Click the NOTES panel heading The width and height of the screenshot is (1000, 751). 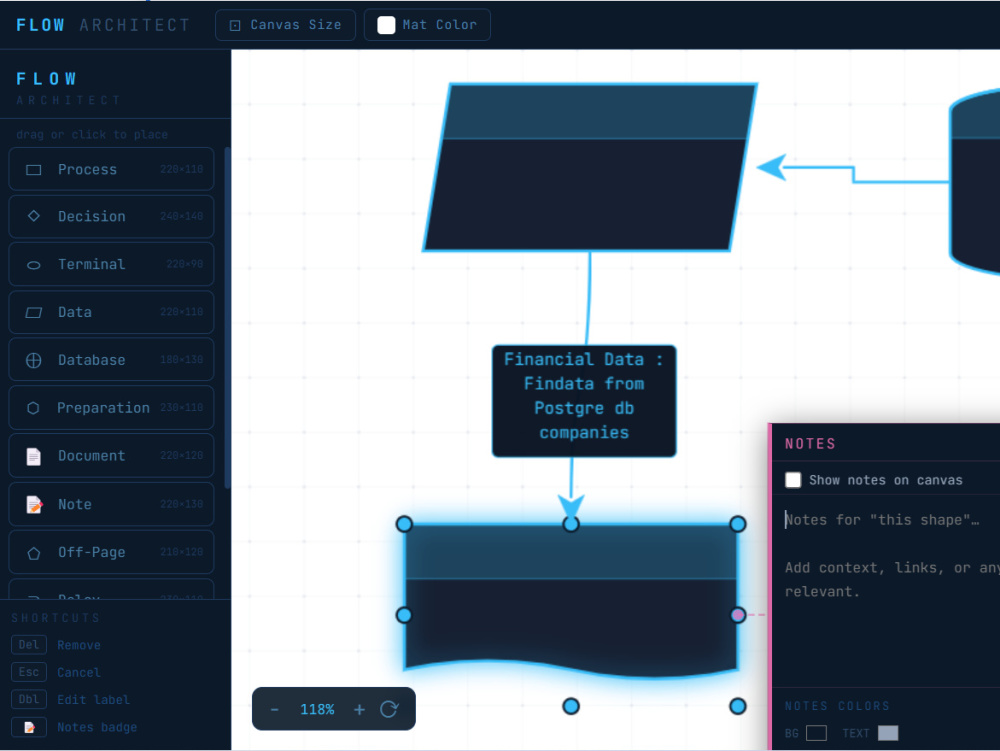(810, 444)
